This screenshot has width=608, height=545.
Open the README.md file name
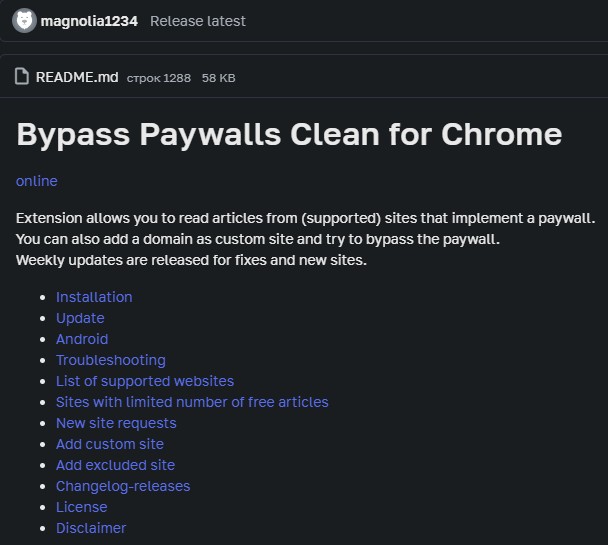tap(77, 77)
